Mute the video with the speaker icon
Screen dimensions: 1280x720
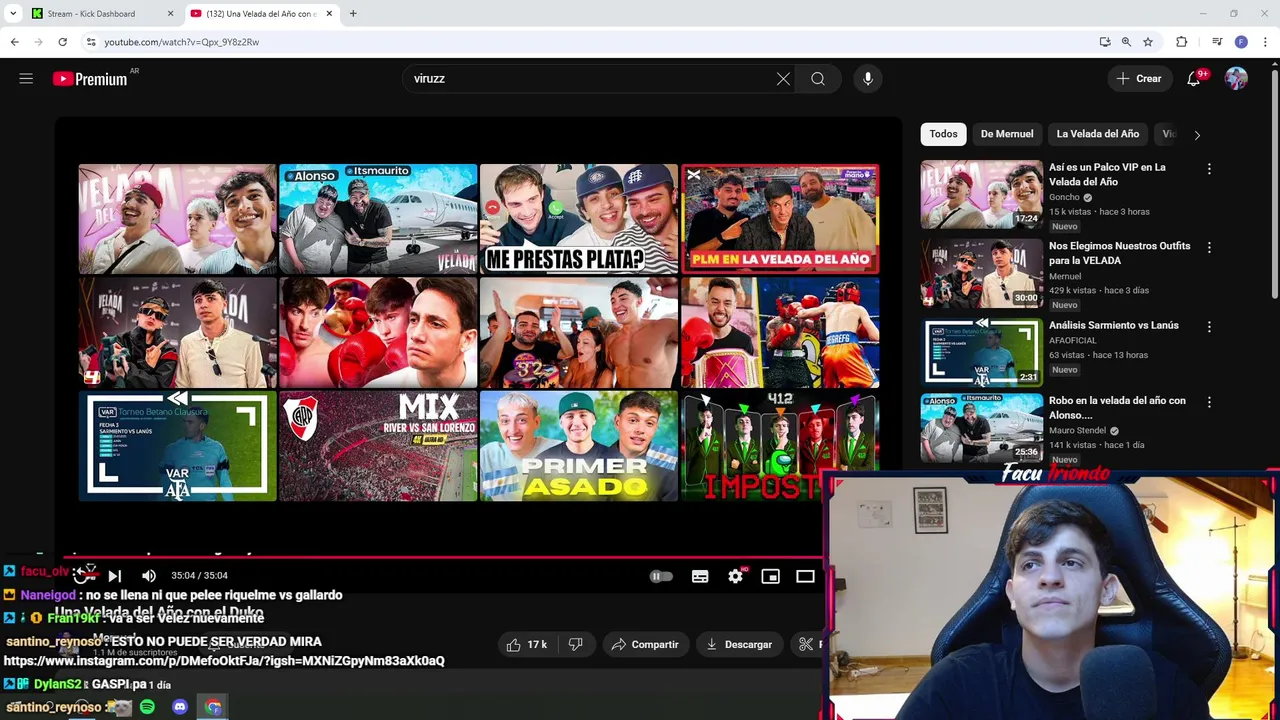(149, 576)
